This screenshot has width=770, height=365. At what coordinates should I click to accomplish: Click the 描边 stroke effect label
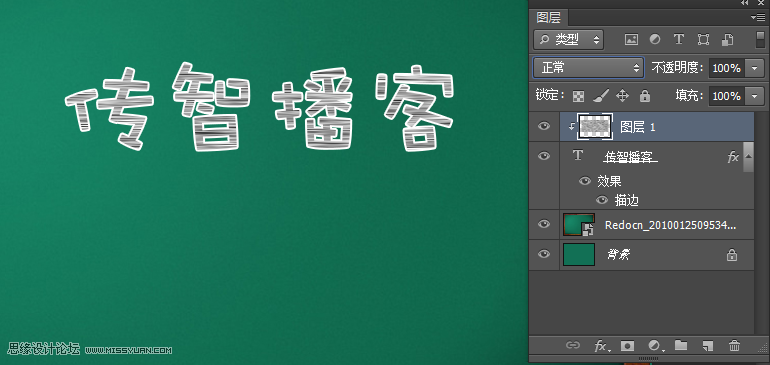point(627,200)
